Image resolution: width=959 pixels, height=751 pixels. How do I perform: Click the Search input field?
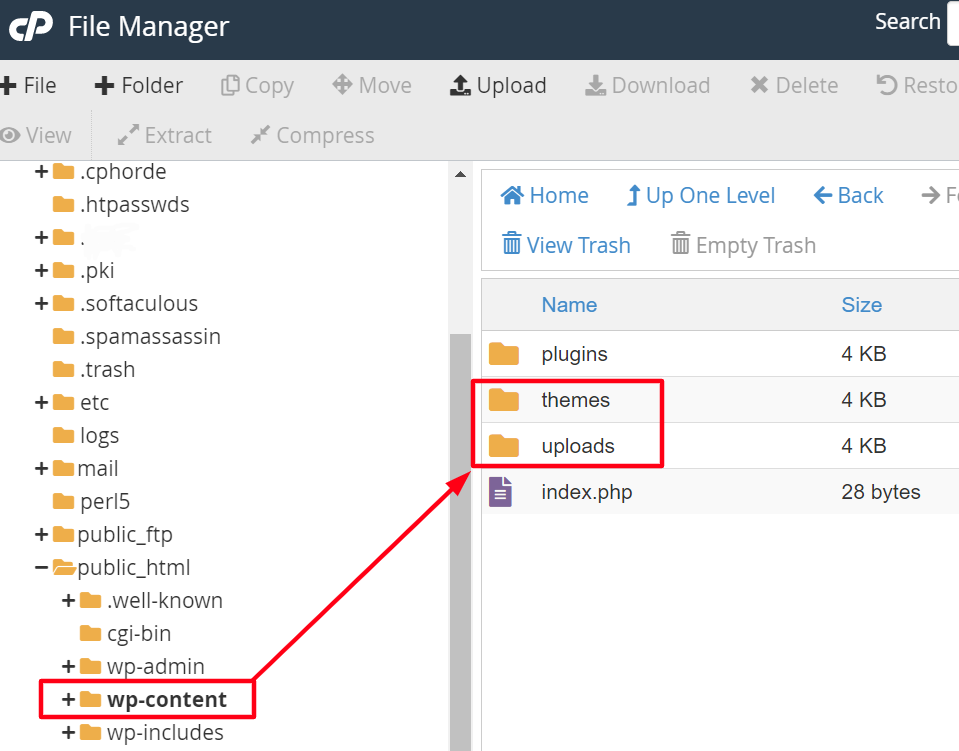953,23
